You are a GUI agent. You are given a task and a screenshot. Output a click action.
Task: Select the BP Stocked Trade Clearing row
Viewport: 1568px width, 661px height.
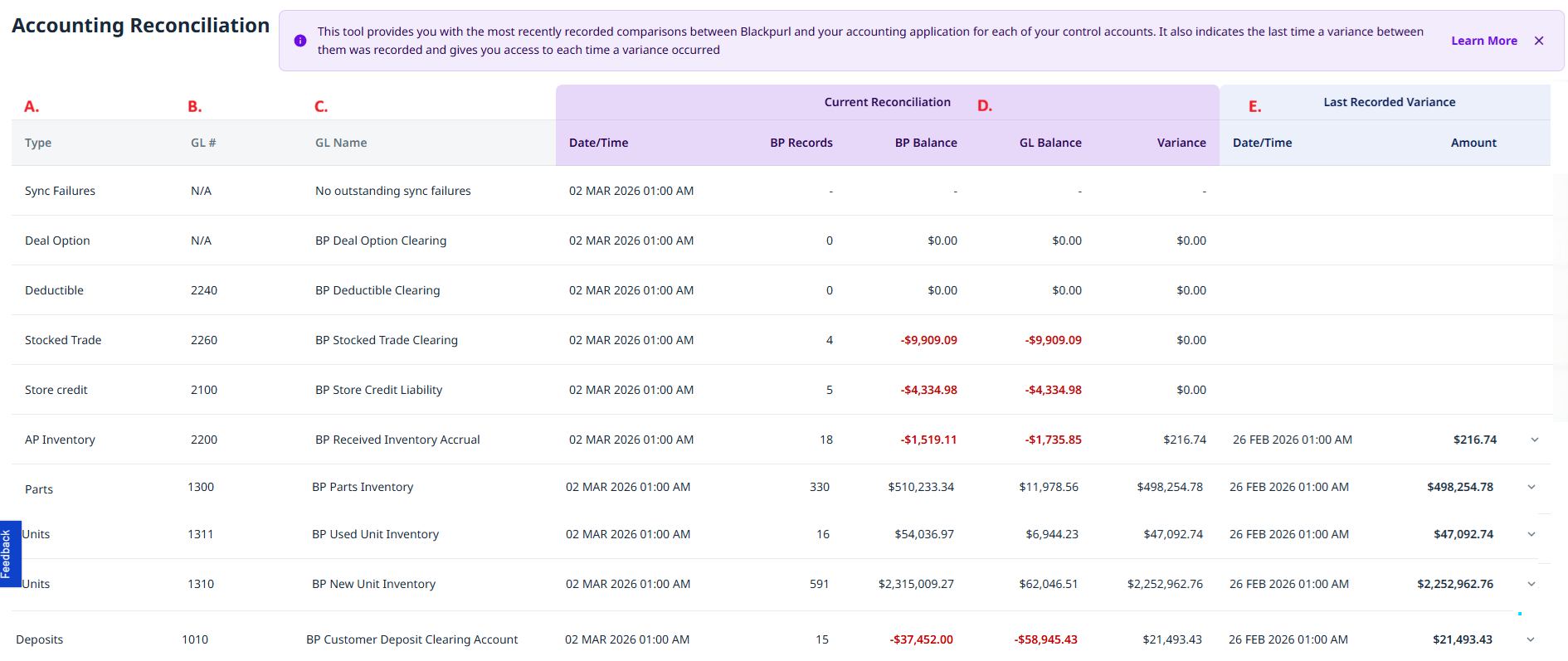[x=386, y=340]
